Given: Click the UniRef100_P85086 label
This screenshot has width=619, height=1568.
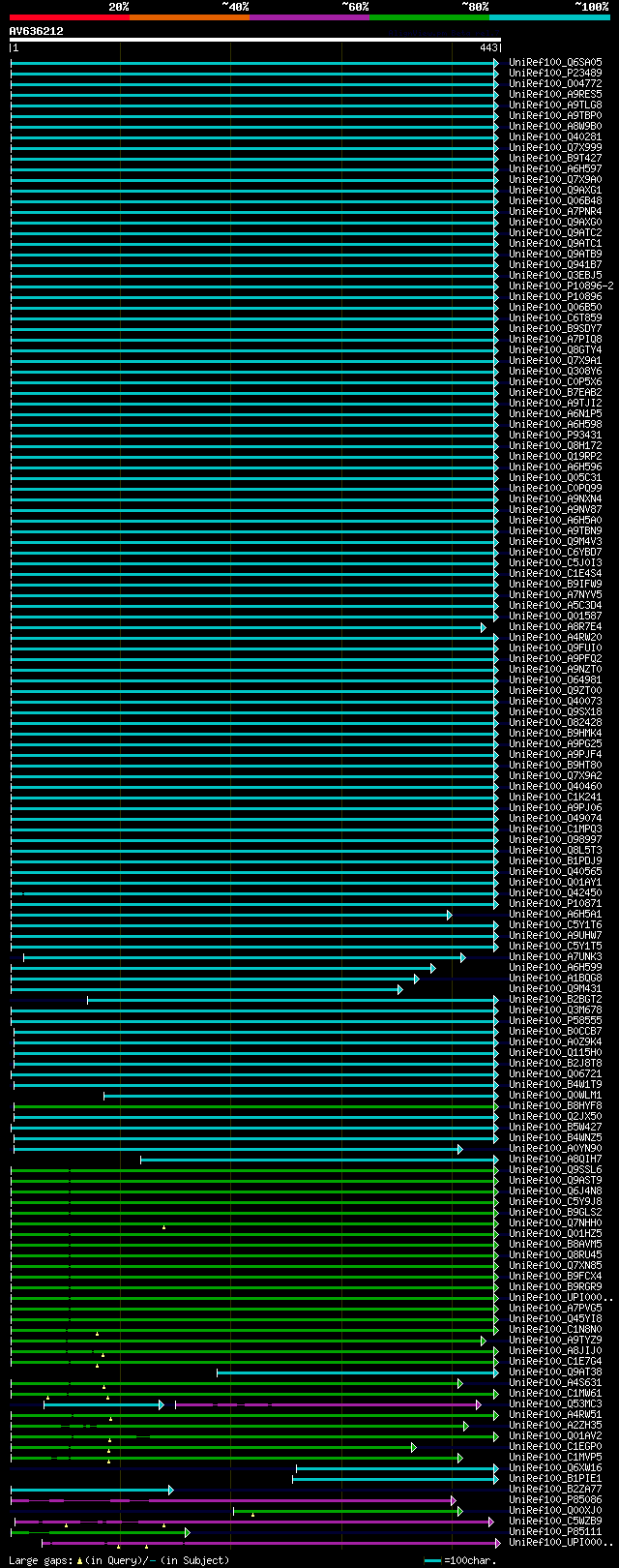Looking at the screenshot, I should (x=555, y=1500).
